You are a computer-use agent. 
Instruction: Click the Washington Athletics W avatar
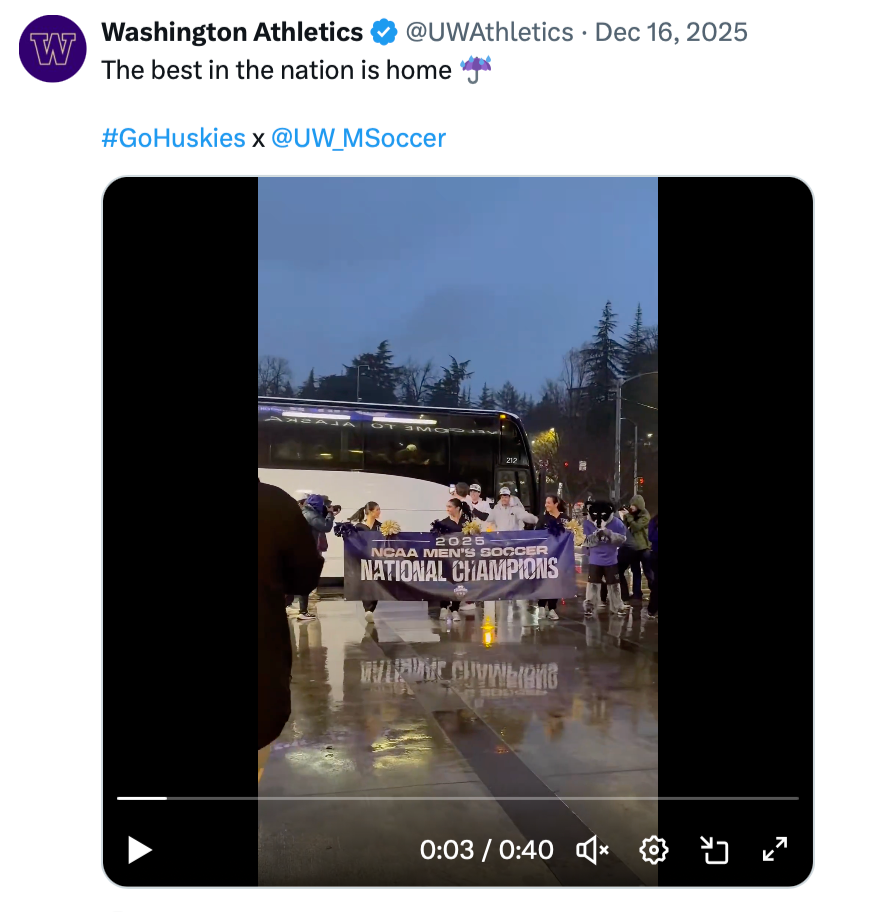pyautogui.click(x=53, y=48)
